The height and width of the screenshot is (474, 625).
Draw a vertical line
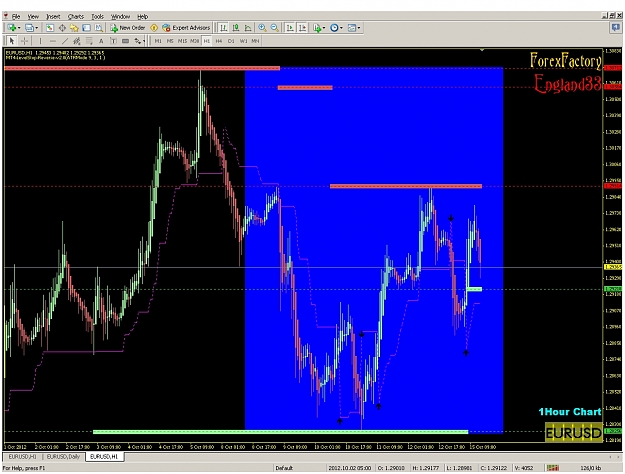click(40, 41)
